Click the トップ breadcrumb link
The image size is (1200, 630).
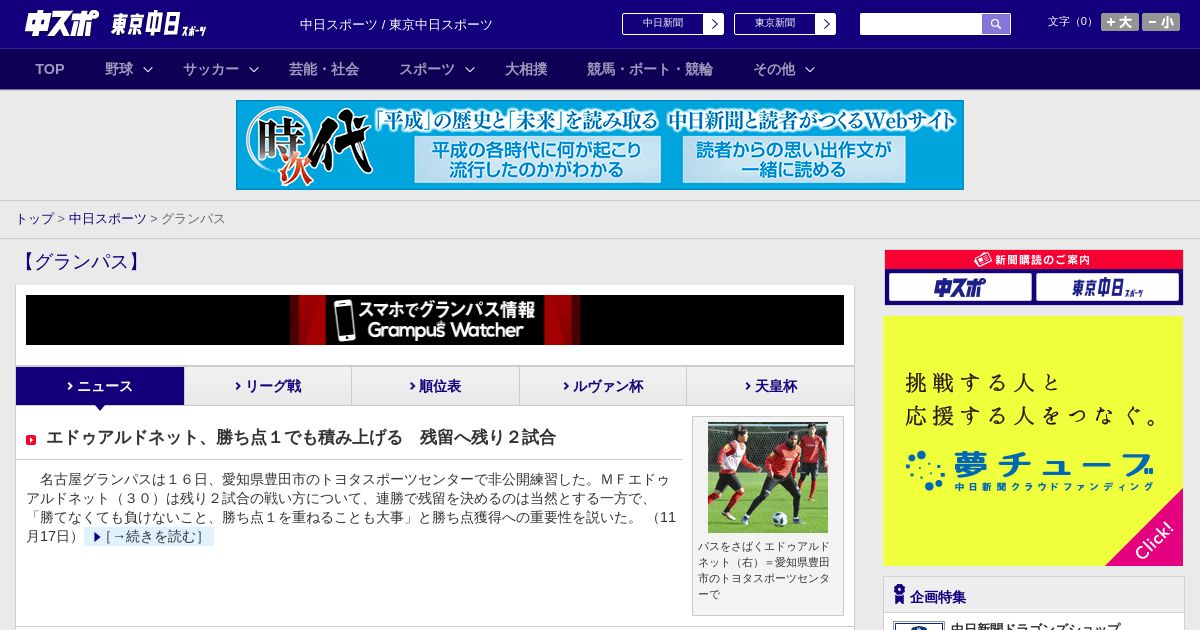pyautogui.click(x=34, y=218)
